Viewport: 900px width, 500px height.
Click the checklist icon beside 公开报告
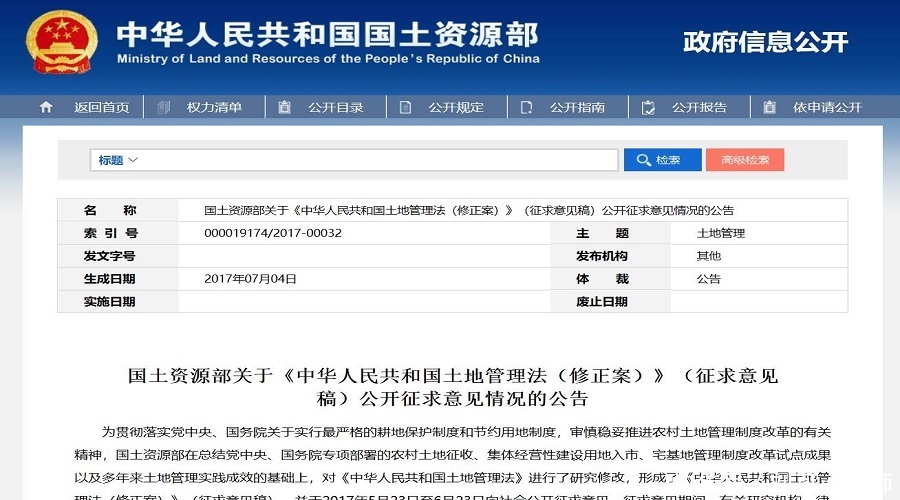click(648, 107)
